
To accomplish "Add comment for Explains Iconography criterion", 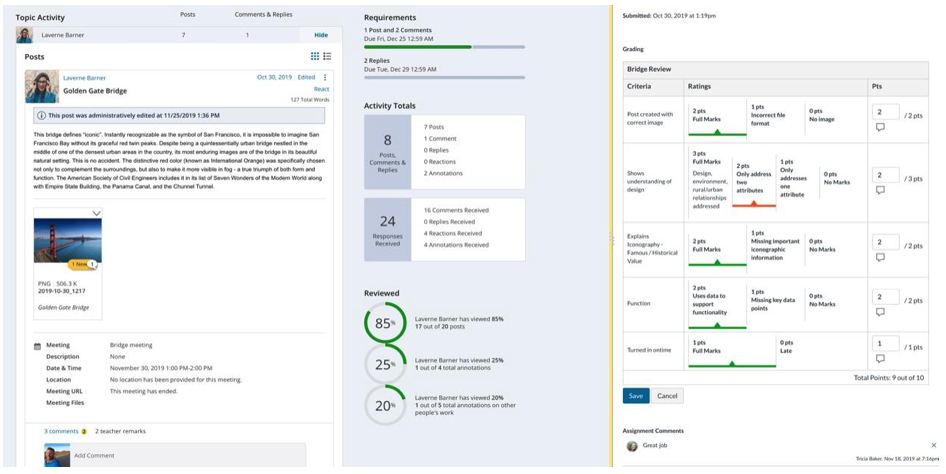I will tap(880, 258).
